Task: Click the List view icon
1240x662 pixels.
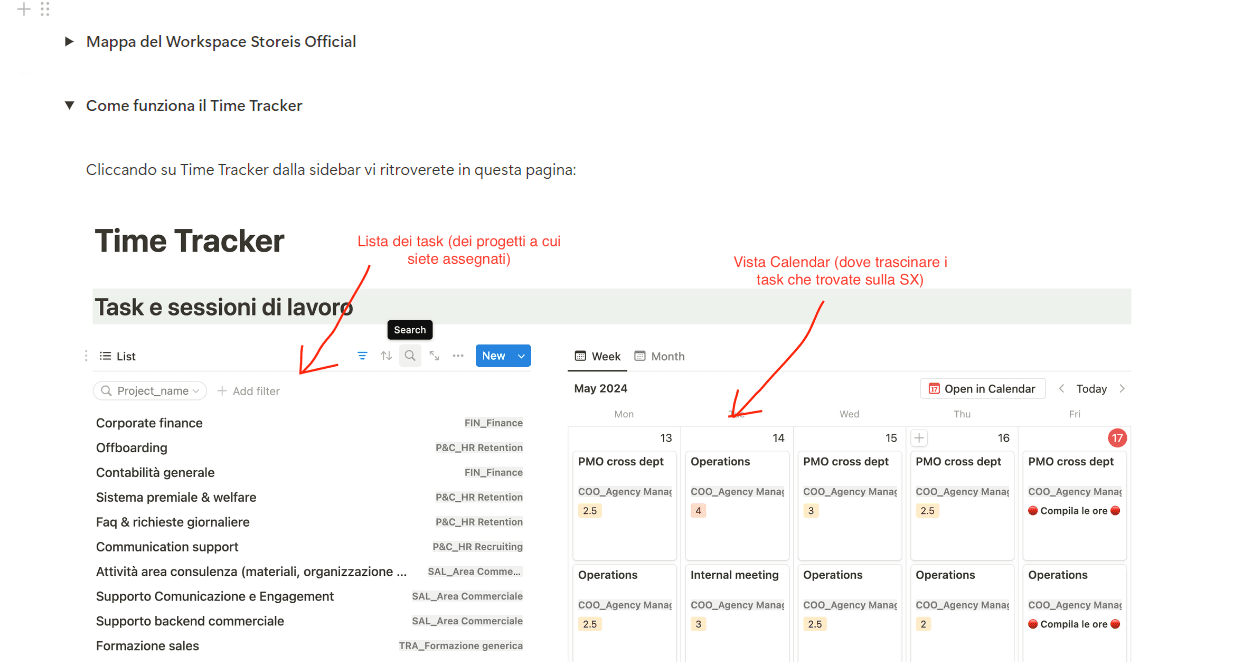Action: click(x=104, y=355)
